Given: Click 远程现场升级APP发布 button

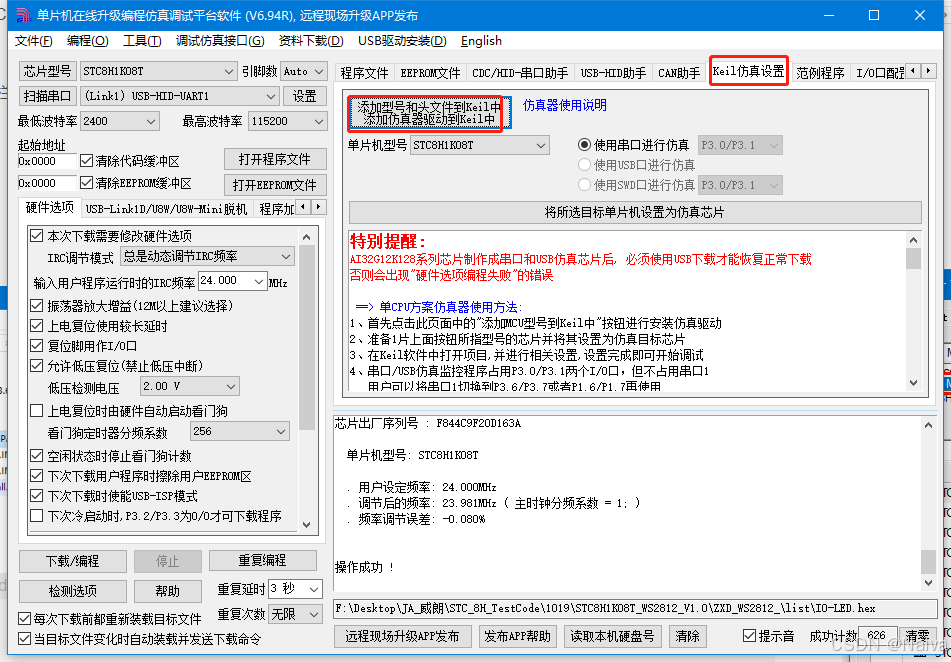Looking at the screenshot, I should (x=402, y=636).
